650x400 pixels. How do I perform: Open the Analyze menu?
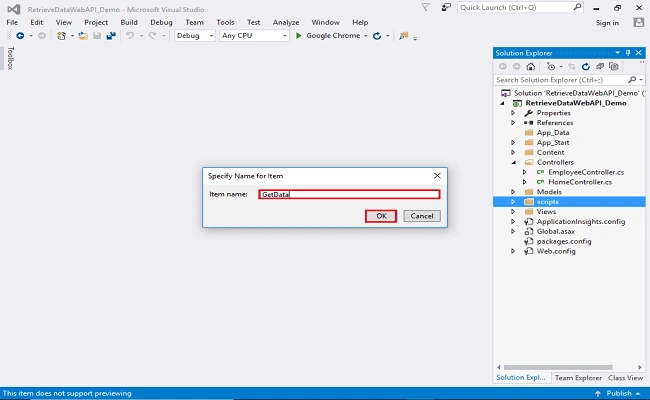tap(286, 22)
